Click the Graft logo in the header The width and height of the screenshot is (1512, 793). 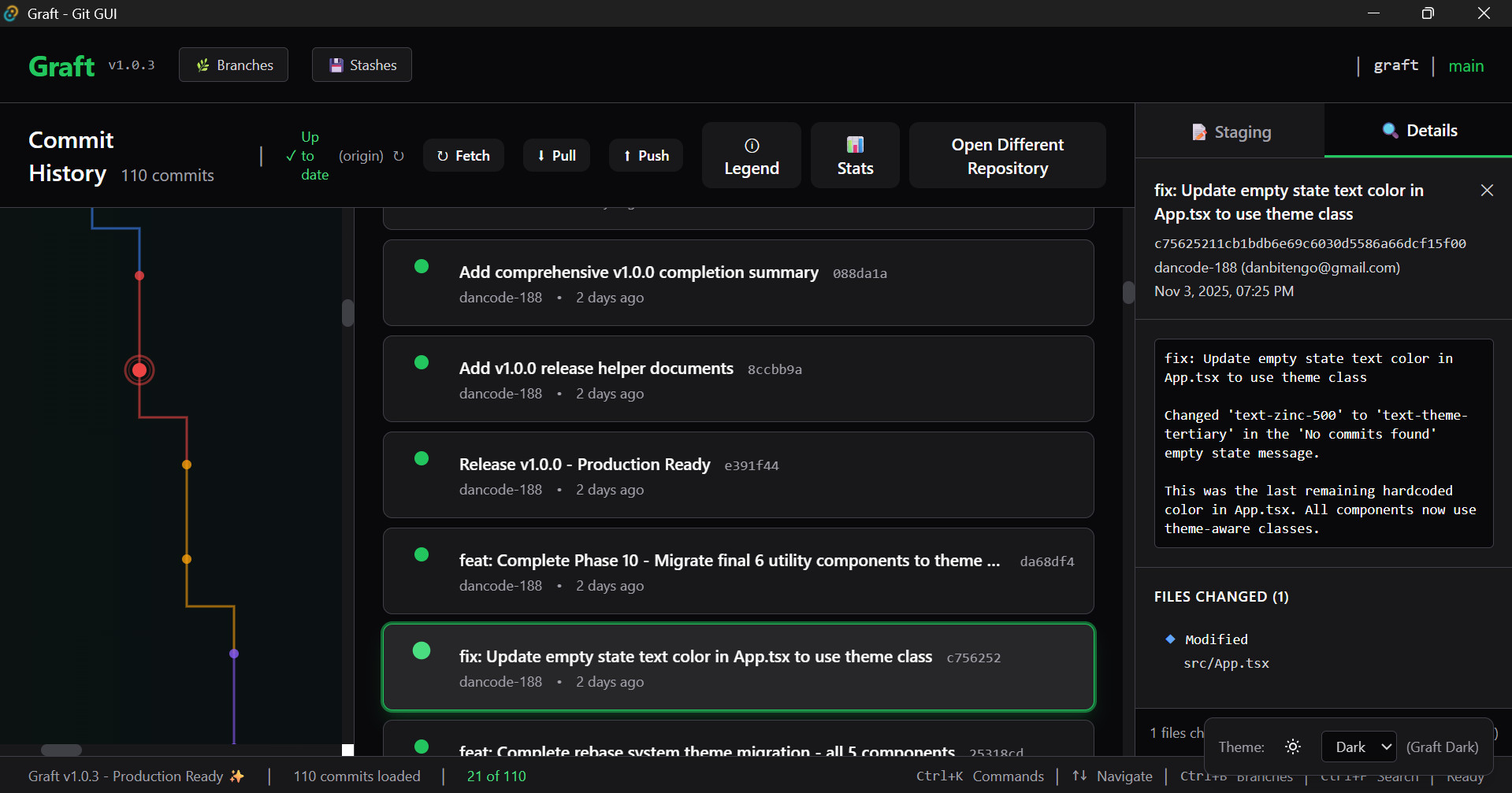(61, 66)
